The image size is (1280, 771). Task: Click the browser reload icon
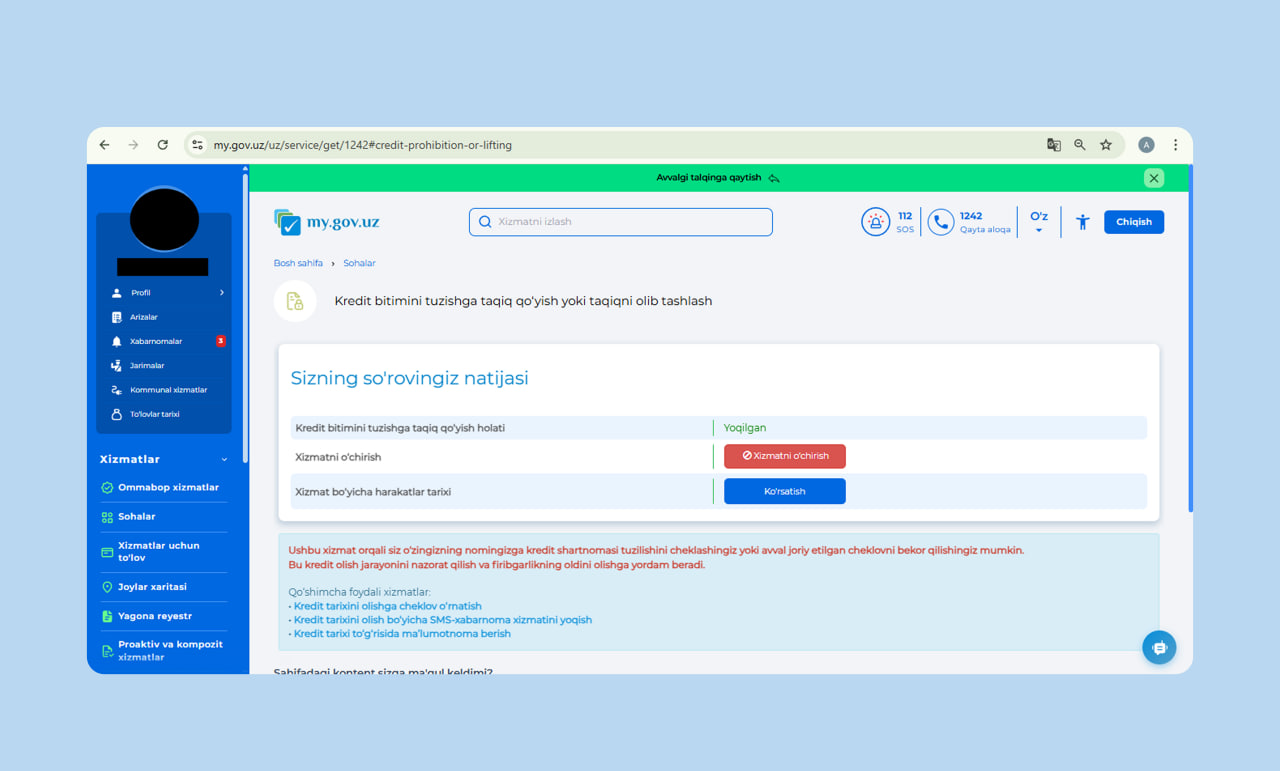coord(162,145)
